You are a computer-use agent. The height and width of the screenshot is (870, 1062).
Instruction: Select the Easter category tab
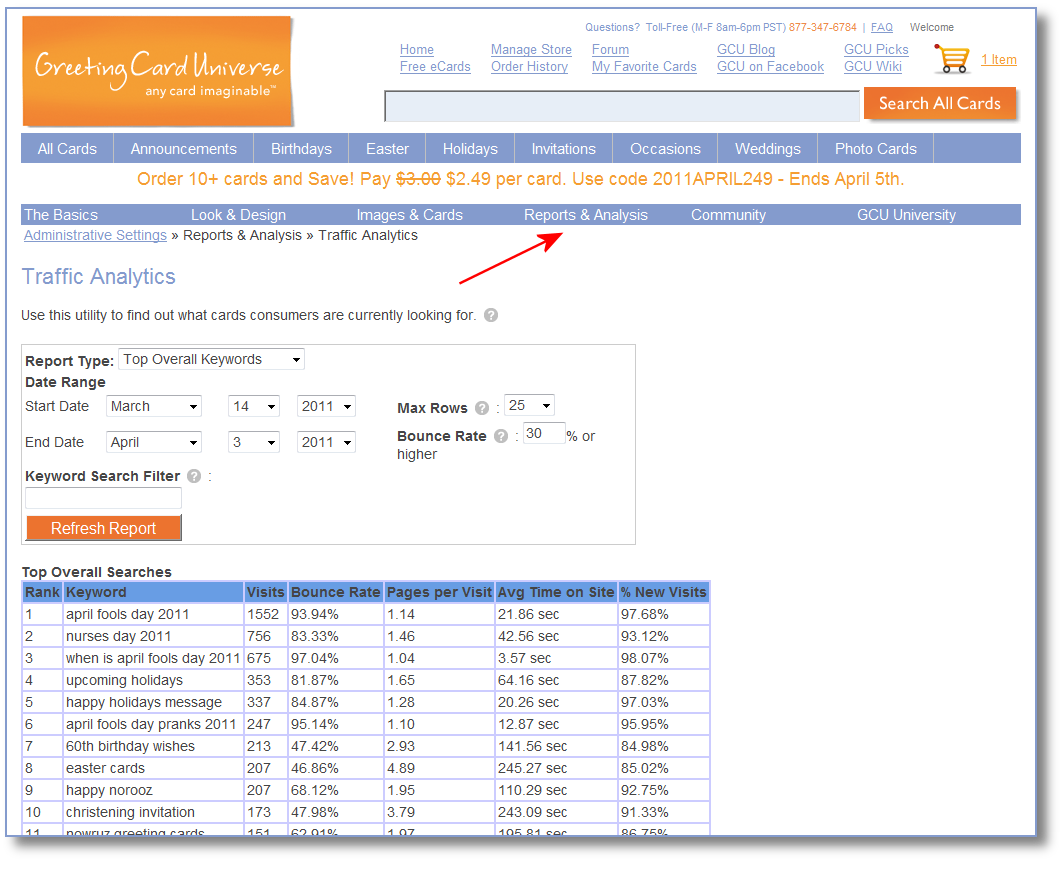387,149
